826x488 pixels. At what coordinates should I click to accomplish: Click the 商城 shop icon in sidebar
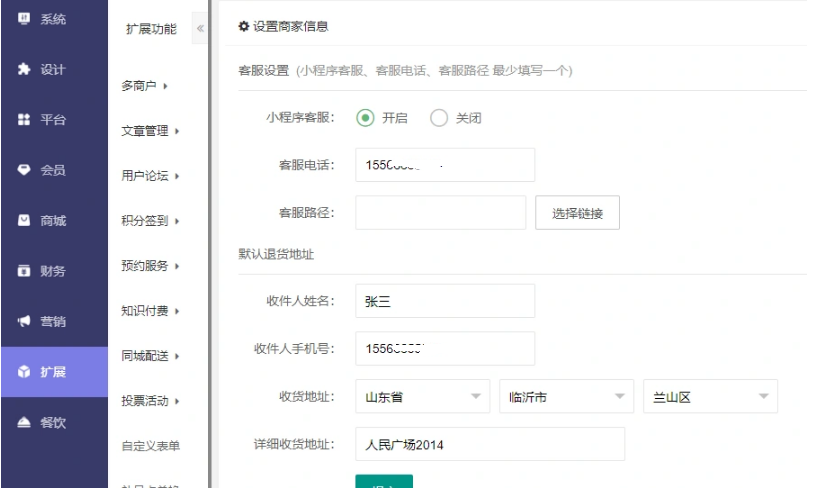(25, 220)
